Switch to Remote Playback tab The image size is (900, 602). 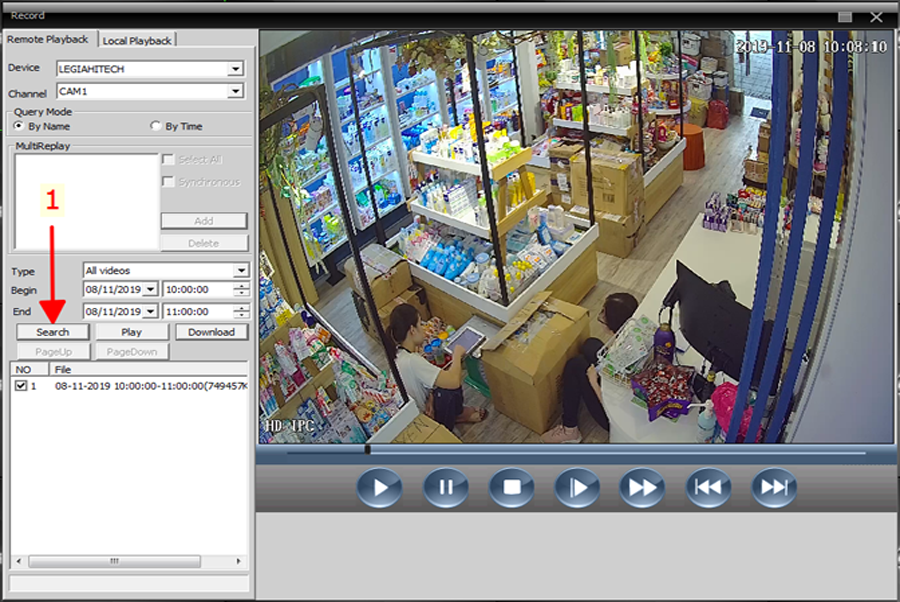point(48,40)
